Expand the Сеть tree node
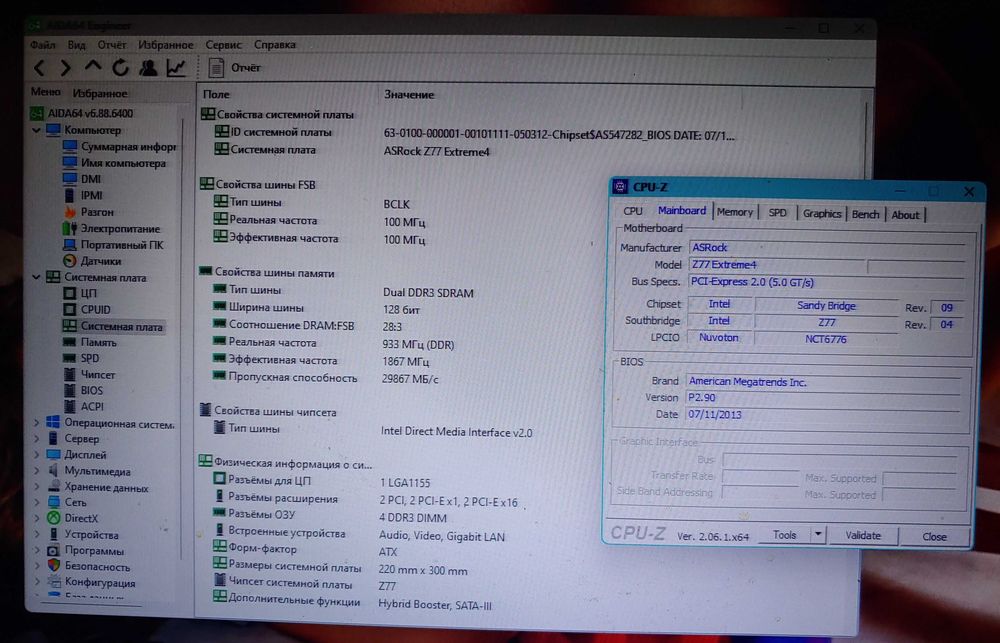Viewport: 1000px width, 643px height. click(x=36, y=503)
